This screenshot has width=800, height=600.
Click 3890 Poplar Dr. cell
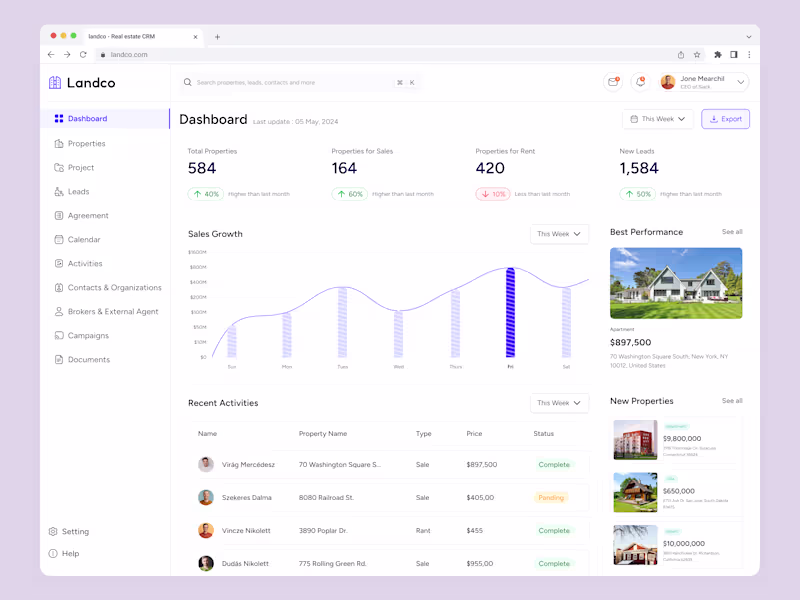pyautogui.click(x=323, y=531)
